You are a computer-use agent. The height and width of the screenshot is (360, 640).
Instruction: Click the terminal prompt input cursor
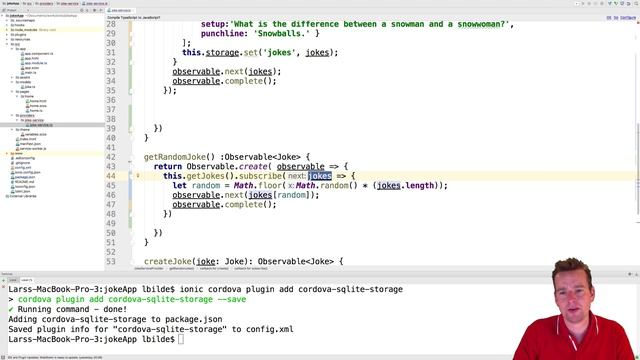tap(181, 339)
